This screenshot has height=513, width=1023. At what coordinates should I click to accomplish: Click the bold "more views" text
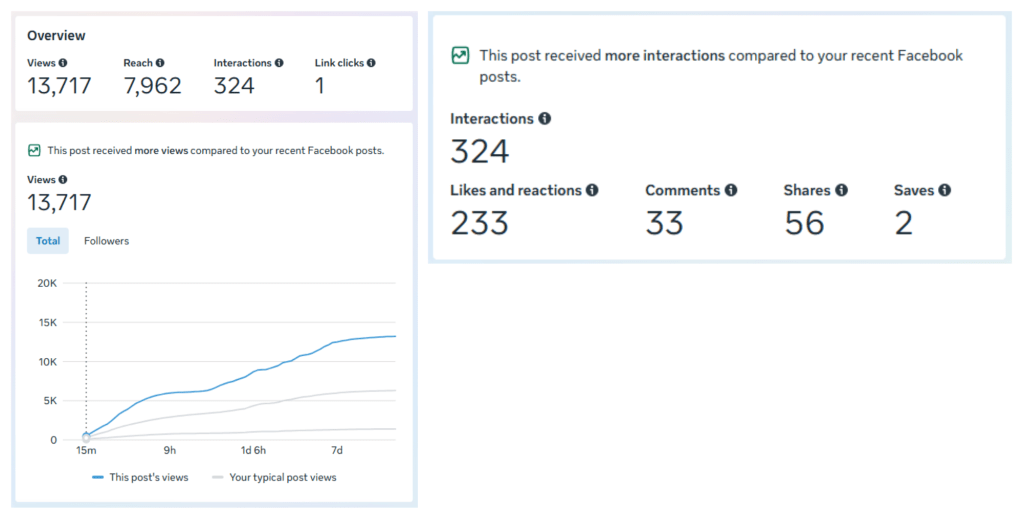click(x=159, y=151)
